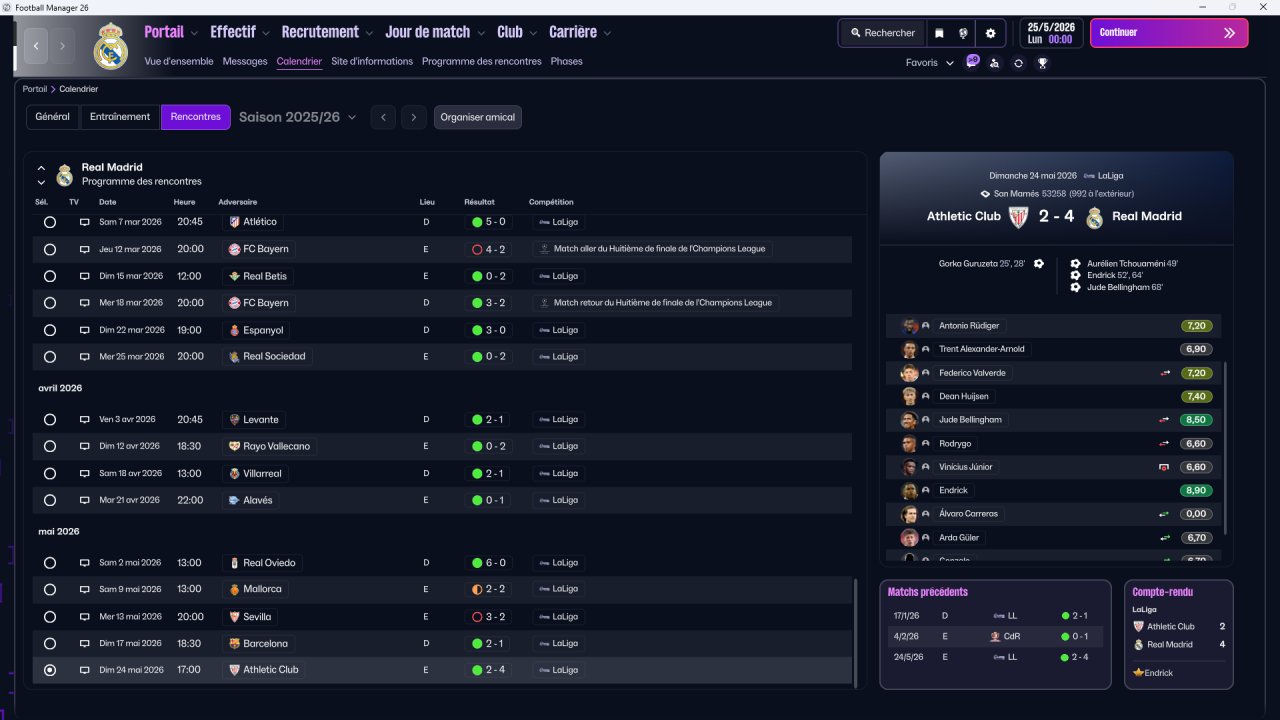Open the Carrière dropdown menu
This screenshot has width=1280, height=720.
580,32
